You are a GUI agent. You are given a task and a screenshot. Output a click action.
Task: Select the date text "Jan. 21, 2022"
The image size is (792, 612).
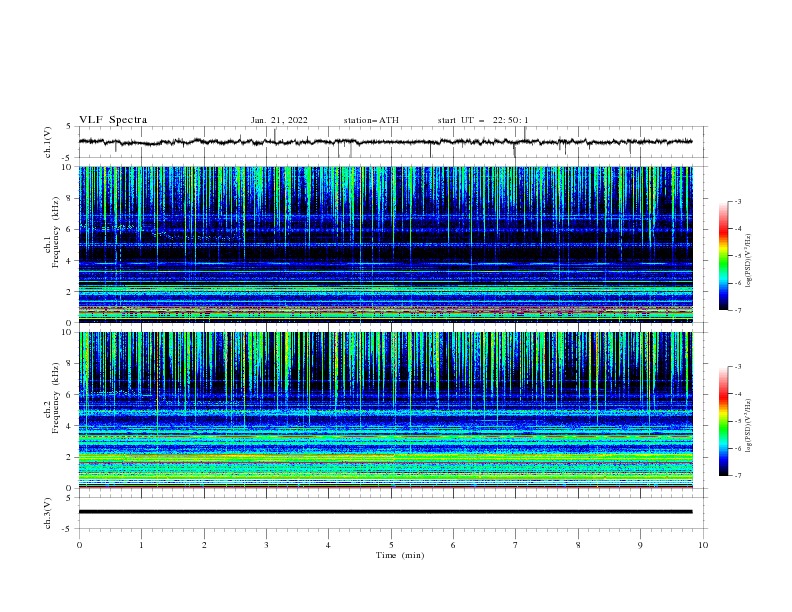(x=279, y=120)
